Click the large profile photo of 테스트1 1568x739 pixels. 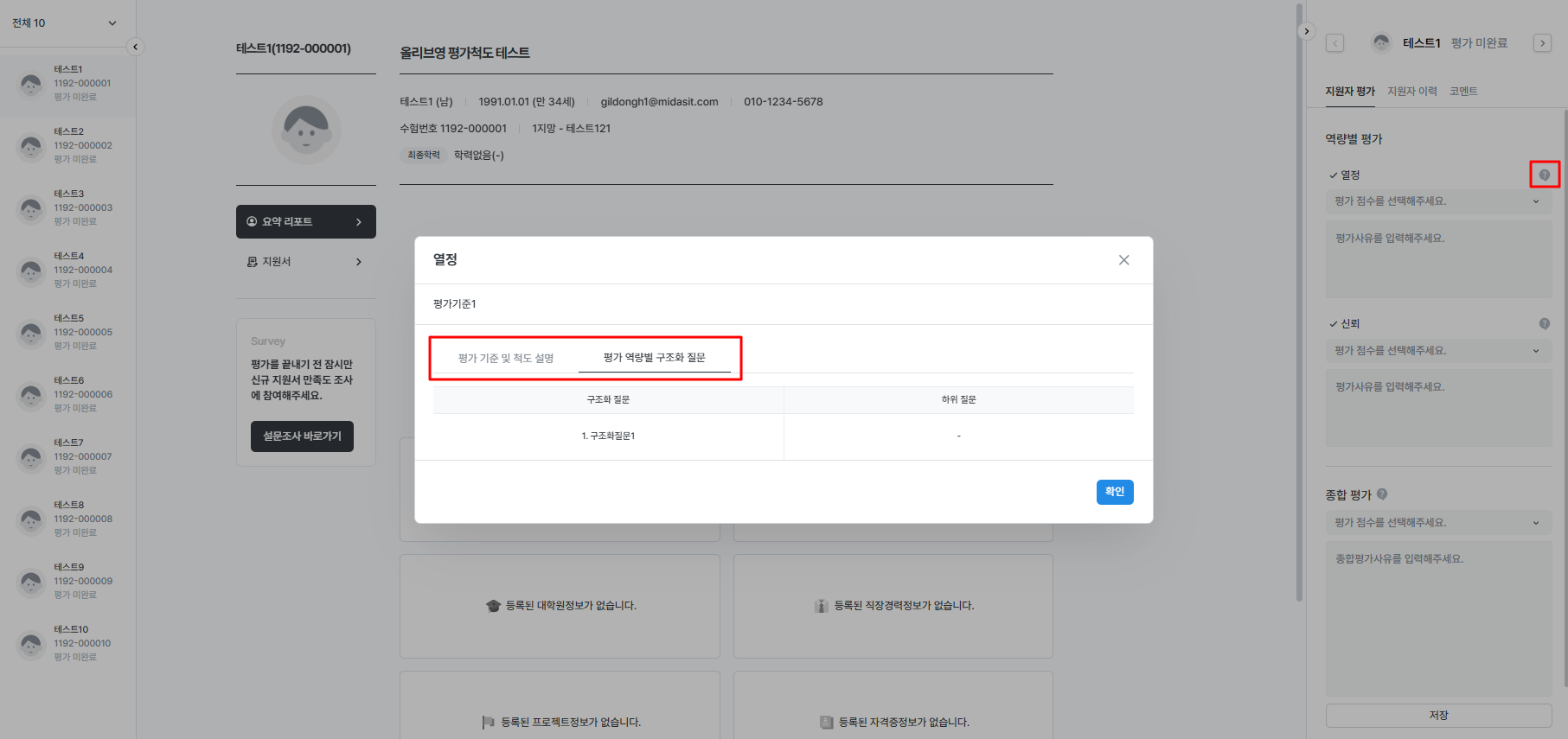[306, 130]
